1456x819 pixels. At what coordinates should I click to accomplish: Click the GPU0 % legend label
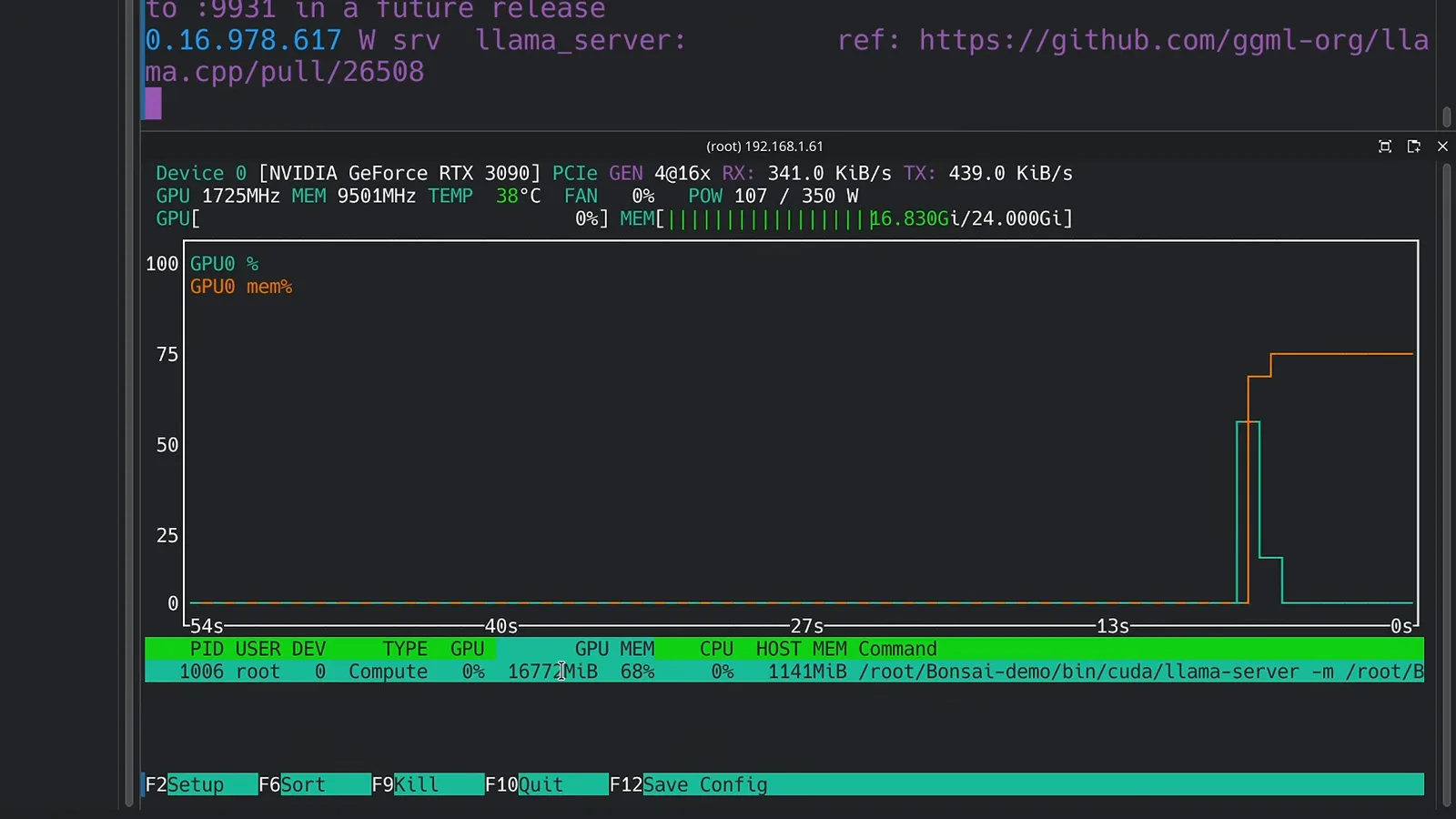[224, 264]
